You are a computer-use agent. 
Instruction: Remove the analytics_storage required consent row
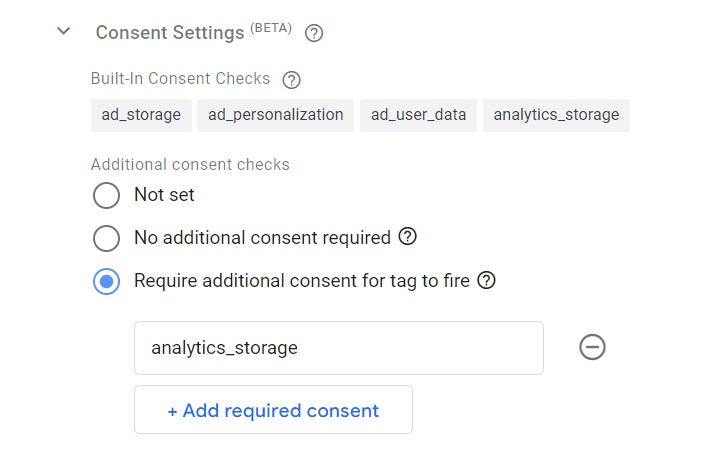tap(593, 347)
